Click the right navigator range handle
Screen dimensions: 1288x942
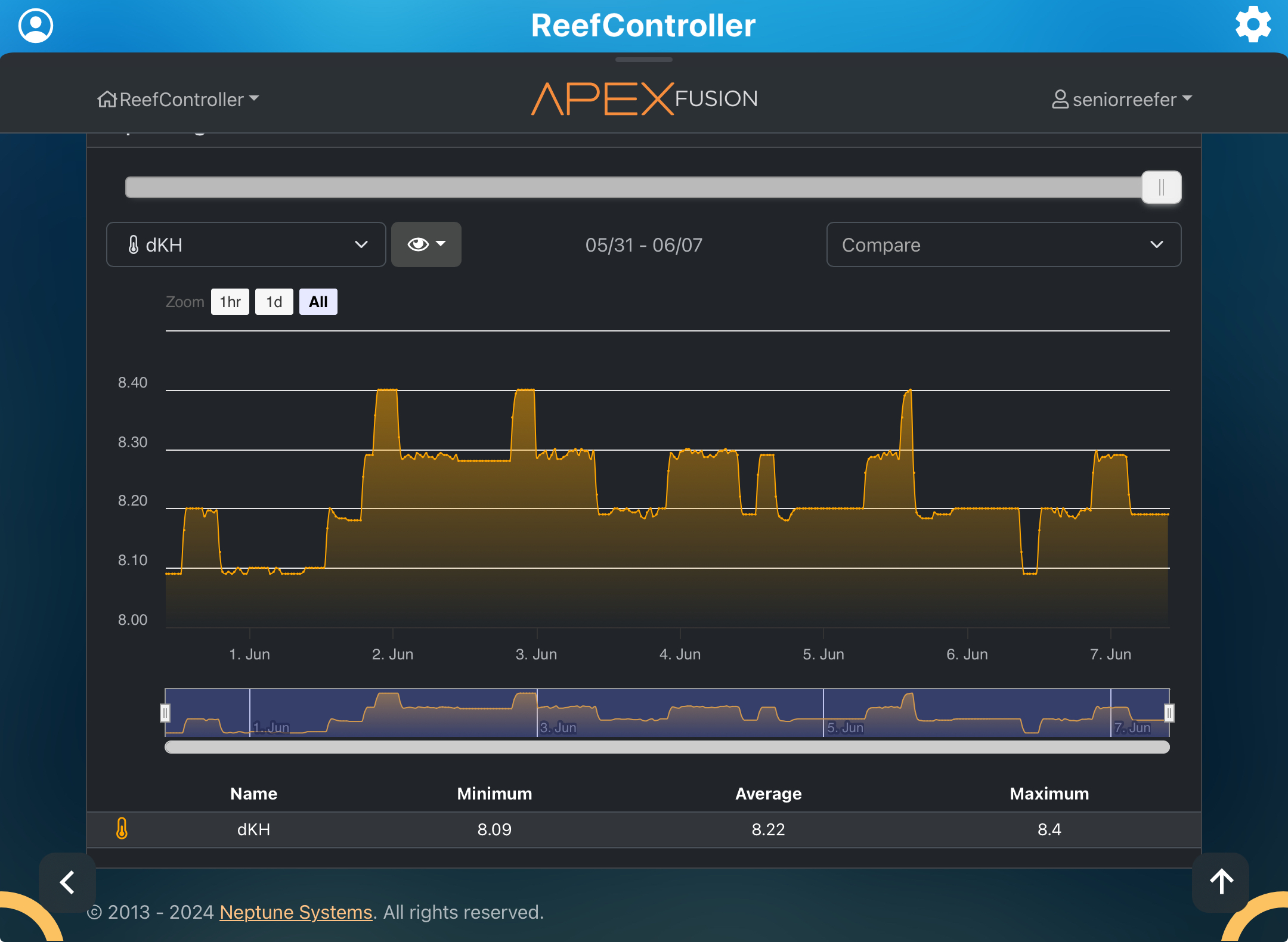pos(1169,712)
